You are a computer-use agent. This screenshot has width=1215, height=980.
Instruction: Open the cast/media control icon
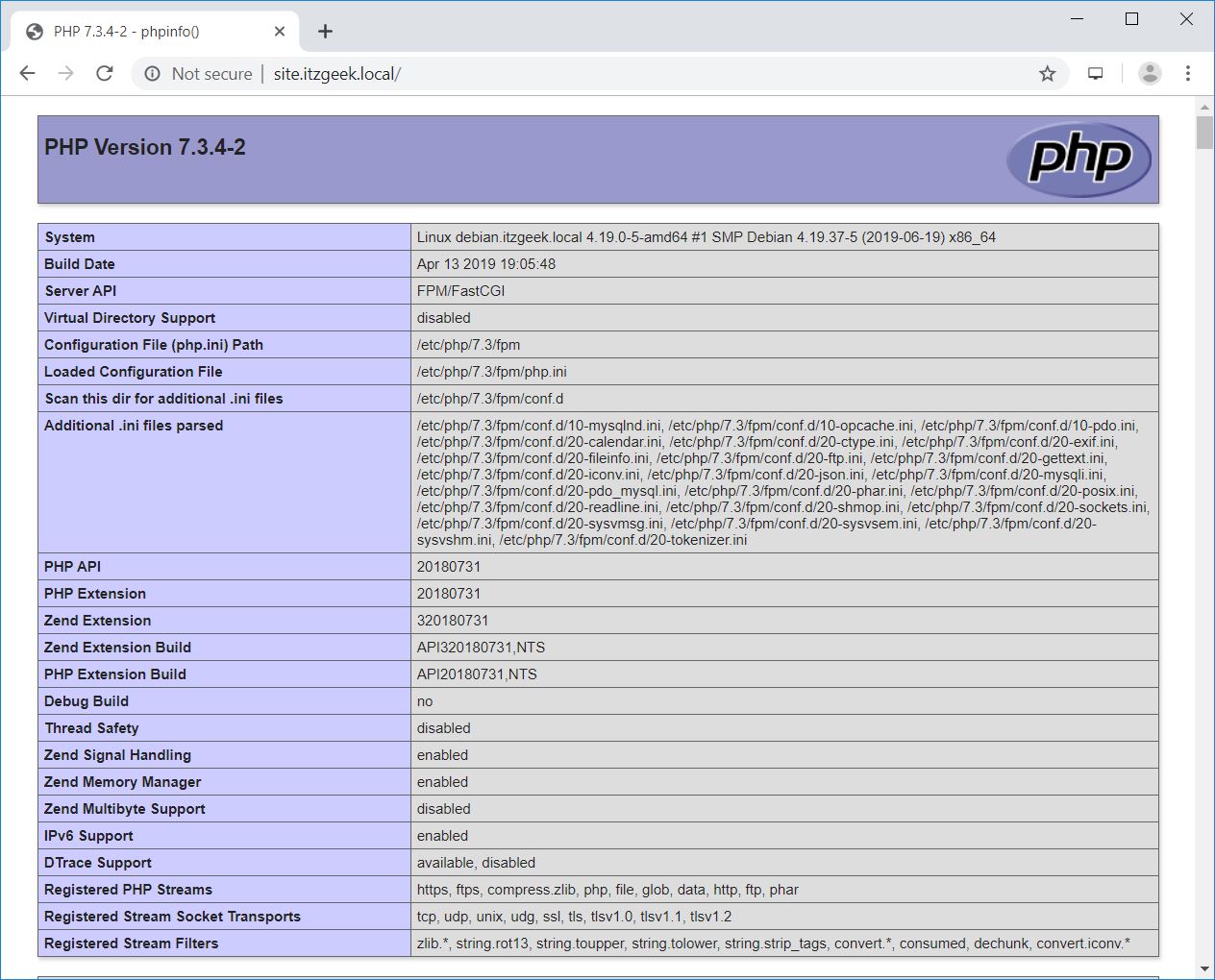click(x=1095, y=74)
